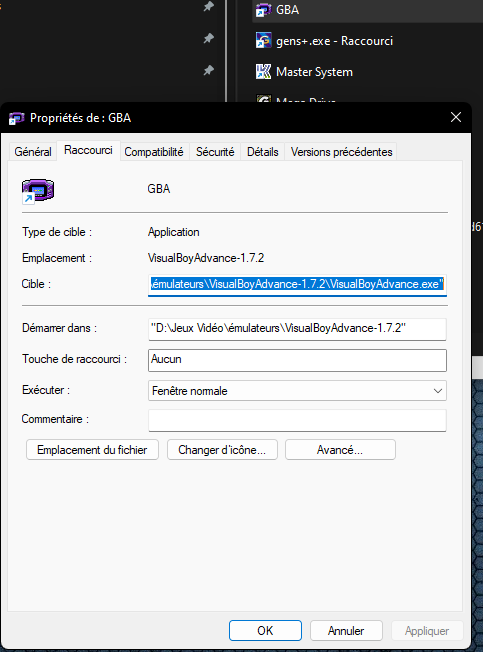
Task: Open the Exécuter window mode dropdown
Action: tap(297, 391)
